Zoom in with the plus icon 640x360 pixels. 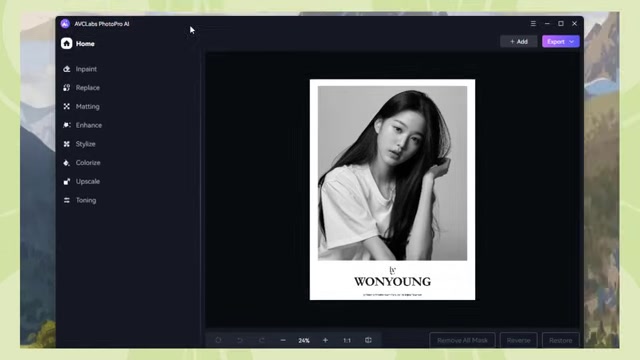pos(325,340)
